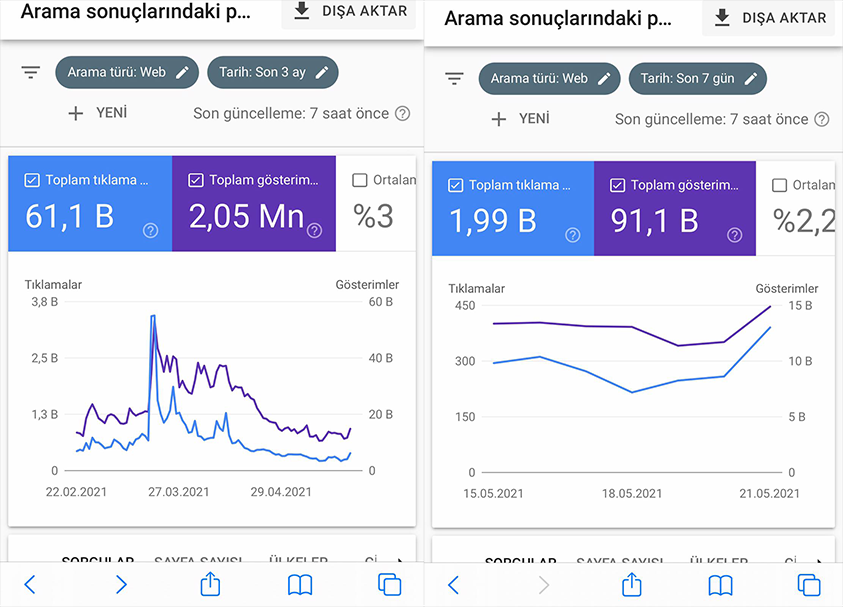Open tabs overview icon on left screen

click(389, 584)
